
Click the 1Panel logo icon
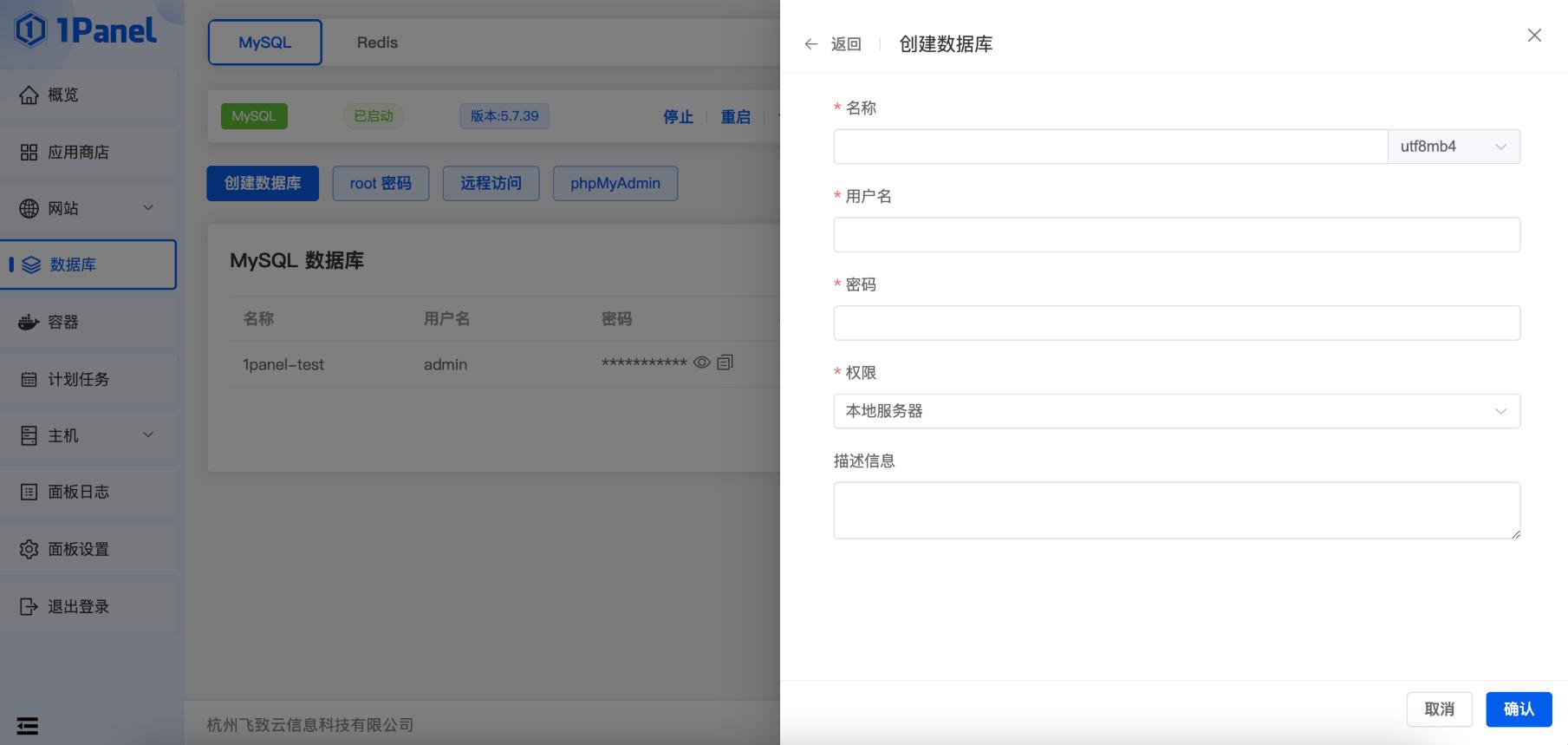pyautogui.click(x=31, y=30)
